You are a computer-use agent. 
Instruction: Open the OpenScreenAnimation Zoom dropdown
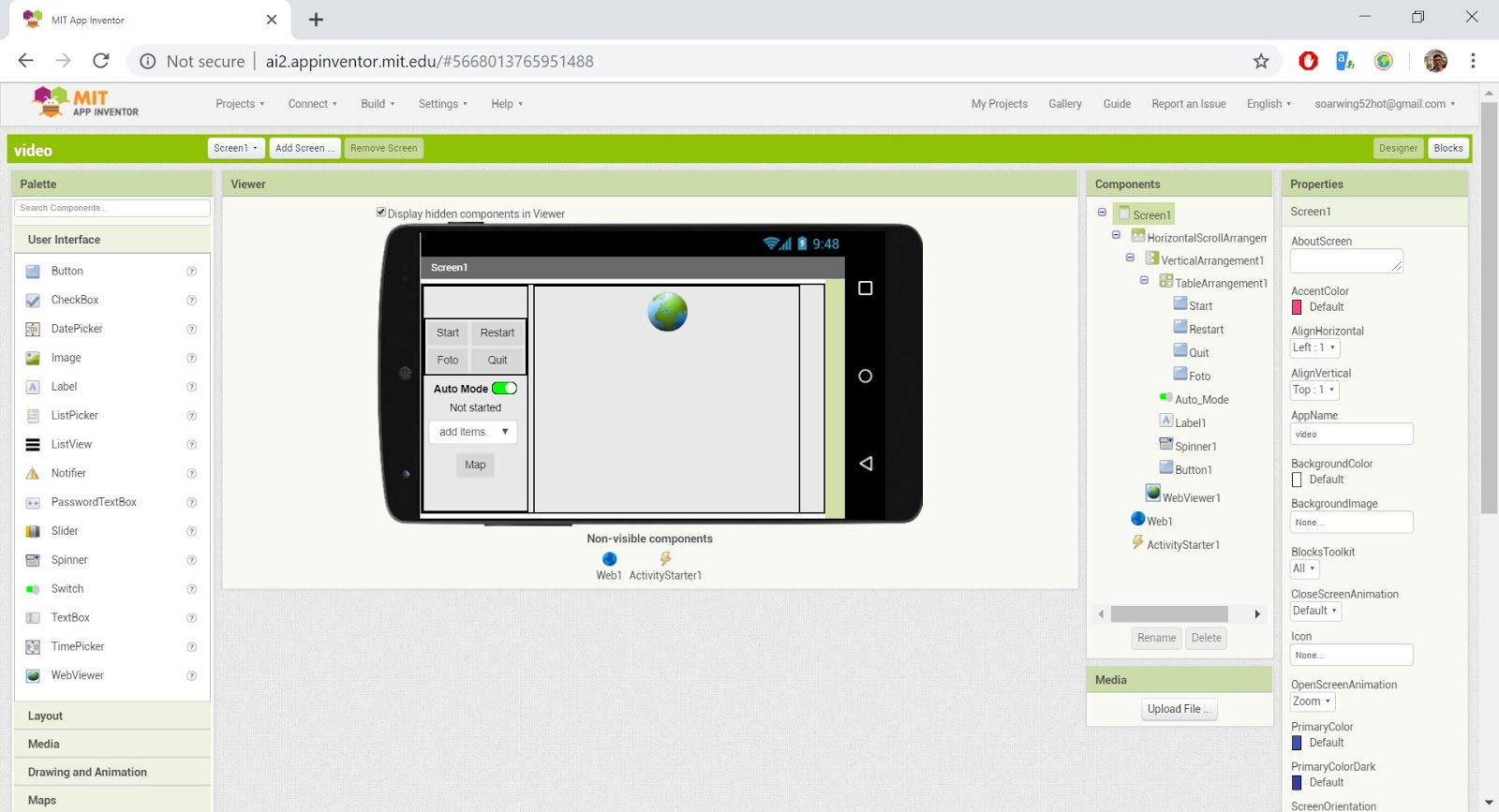point(1313,701)
